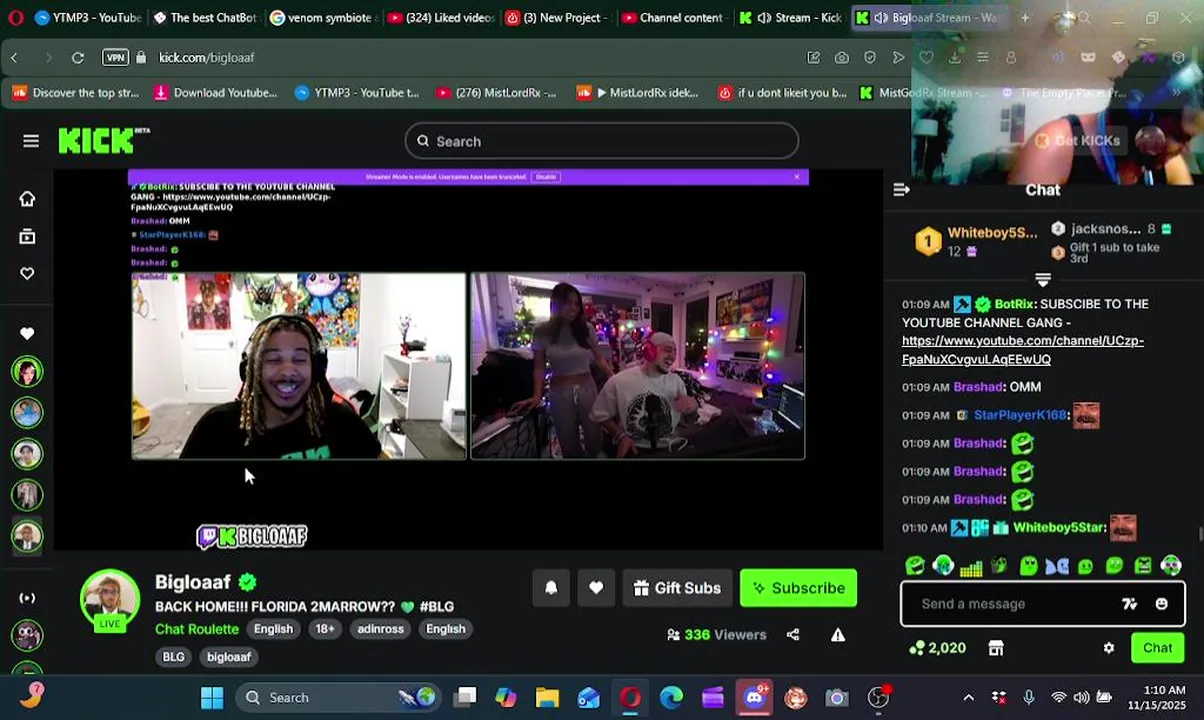The image size is (1204, 720).
Task: Open the Kick hamburger menu
Action: pyautogui.click(x=31, y=141)
